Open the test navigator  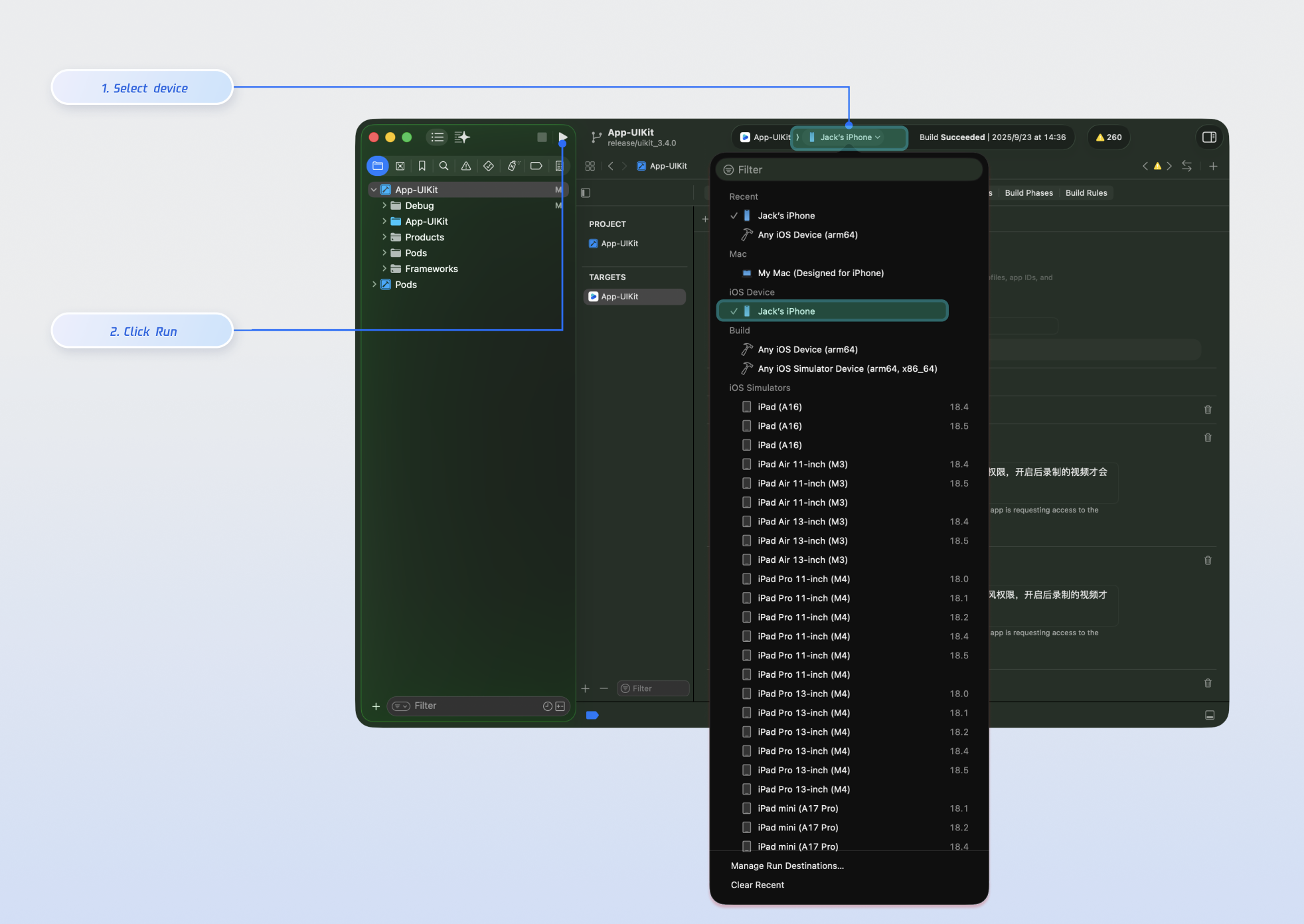tap(489, 166)
